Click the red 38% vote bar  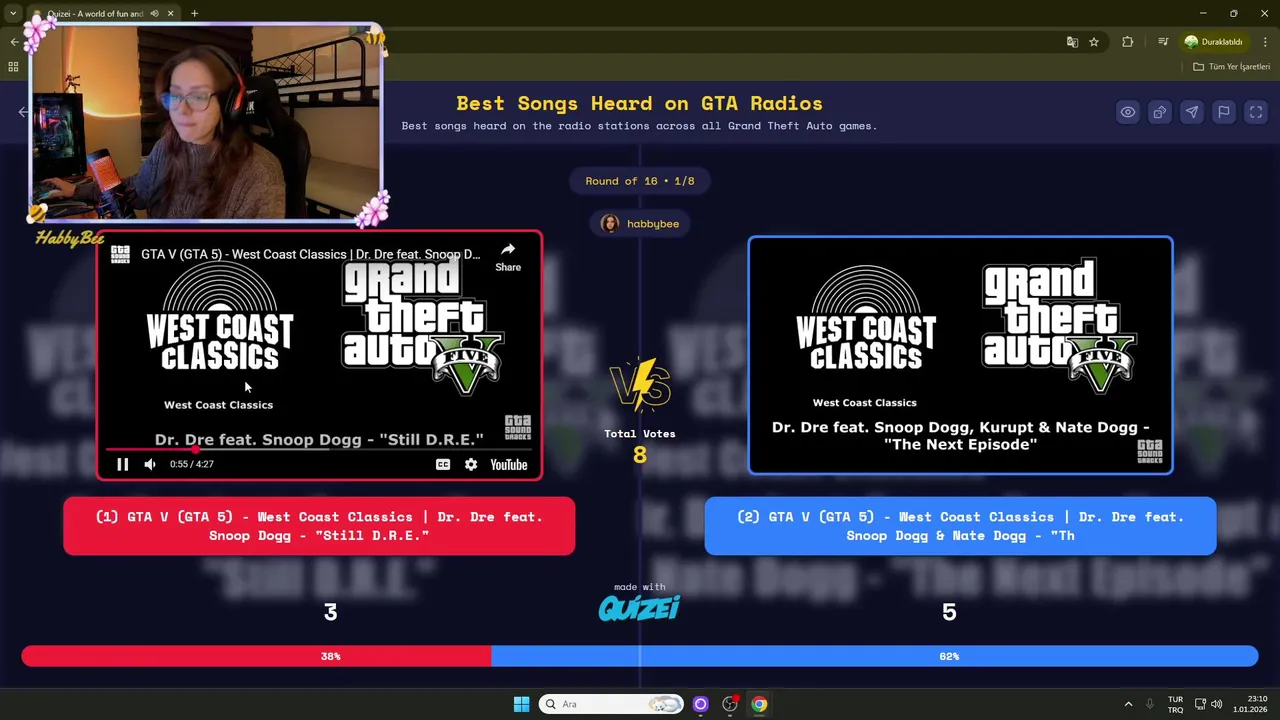pos(256,656)
